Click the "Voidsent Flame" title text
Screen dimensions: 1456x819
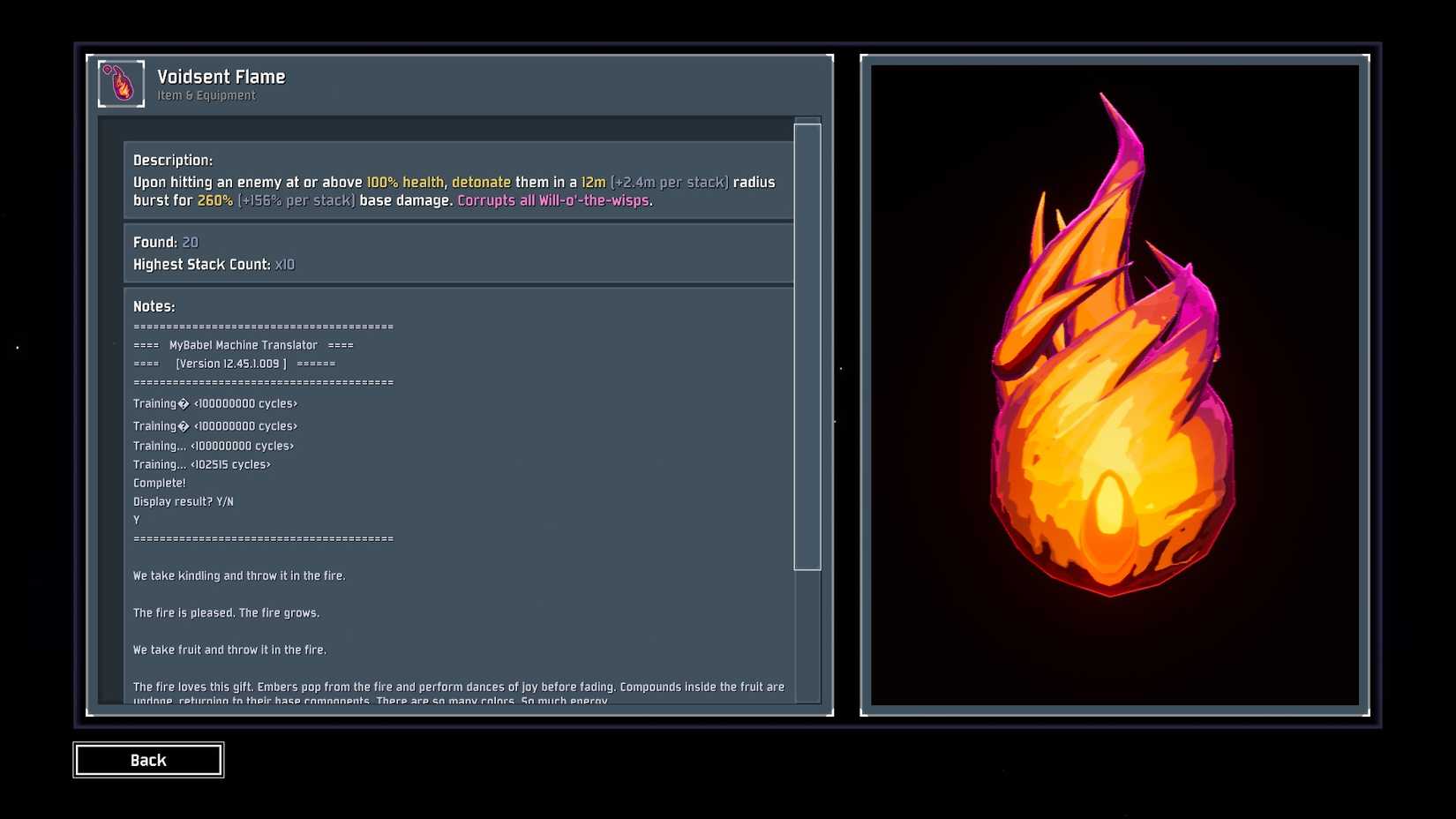(x=221, y=77)
